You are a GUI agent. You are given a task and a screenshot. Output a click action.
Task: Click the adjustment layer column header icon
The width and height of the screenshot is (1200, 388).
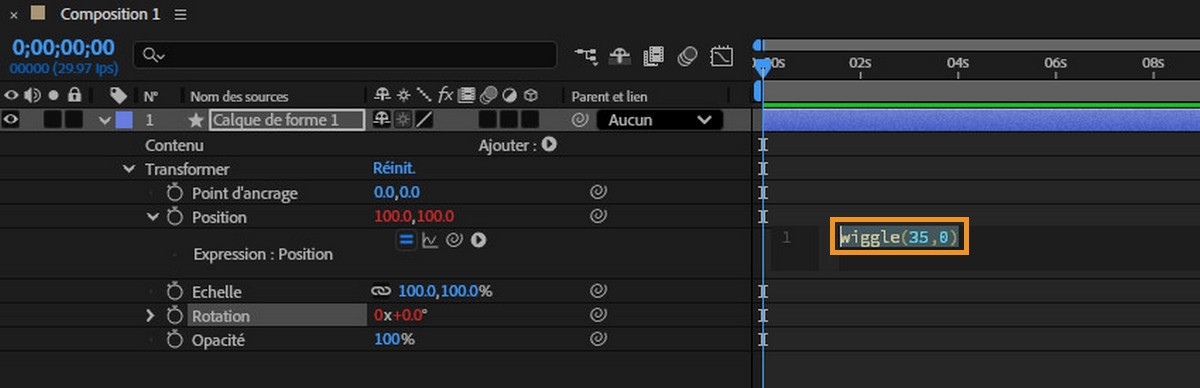click(509, 96)
